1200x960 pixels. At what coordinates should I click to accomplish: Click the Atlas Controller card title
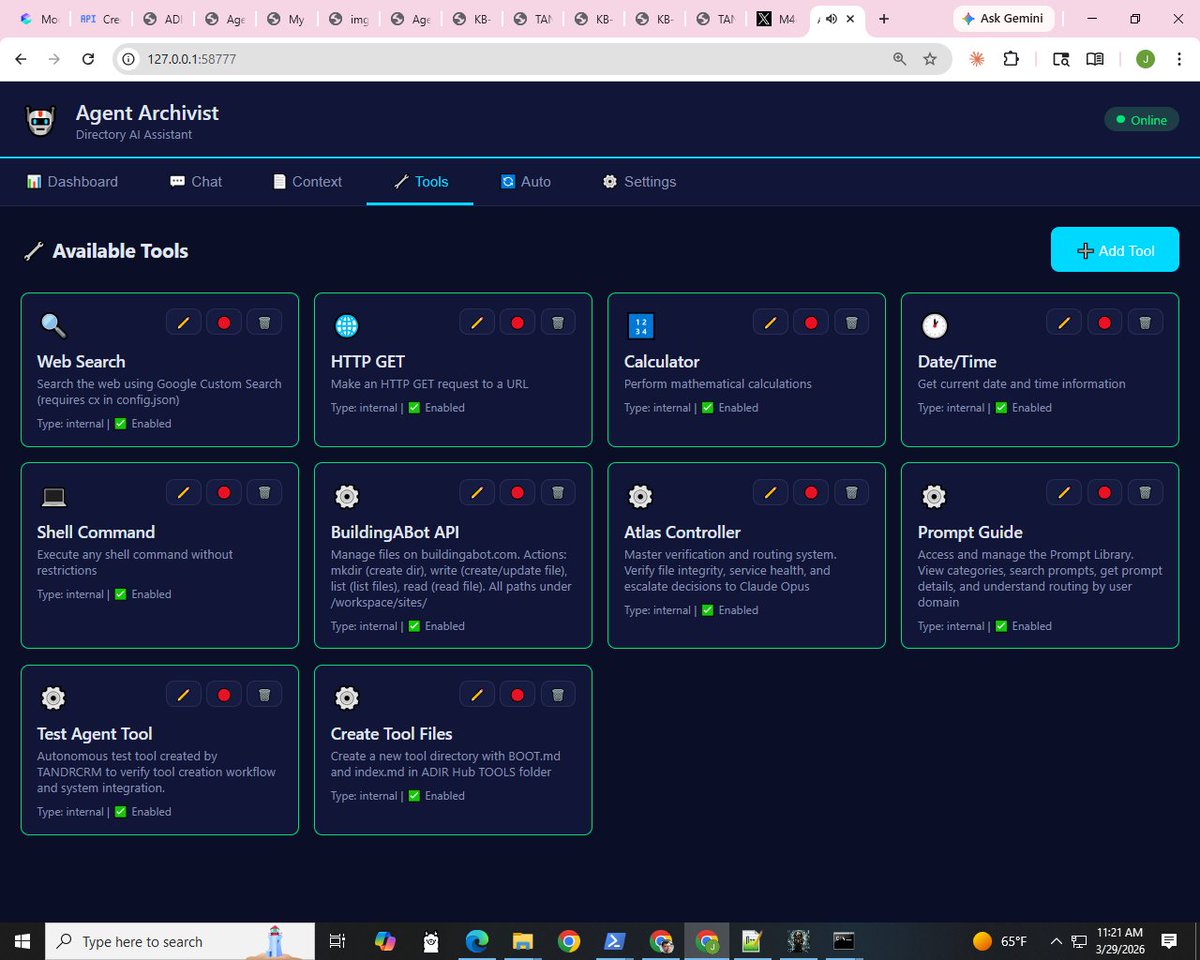[682, 532]
